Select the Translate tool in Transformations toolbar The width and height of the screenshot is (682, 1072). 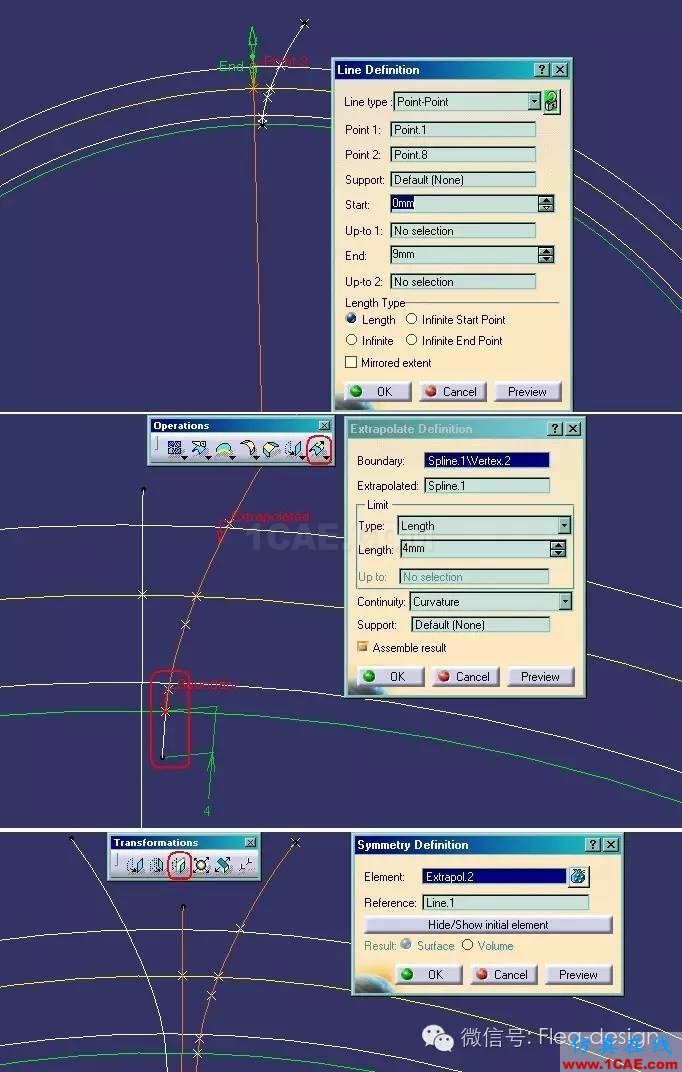(x=135, y=865)
